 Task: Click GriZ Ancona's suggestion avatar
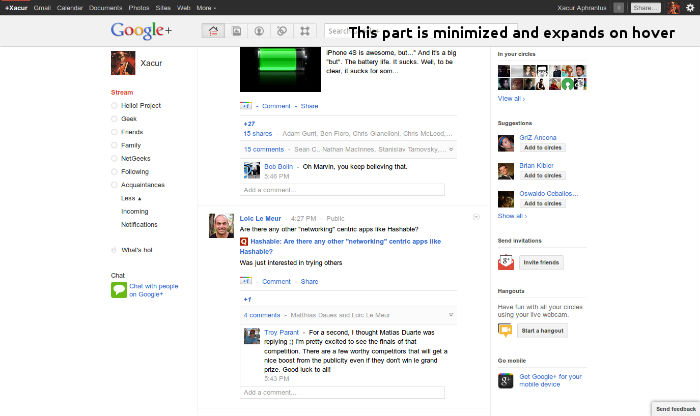pos(506,143)
